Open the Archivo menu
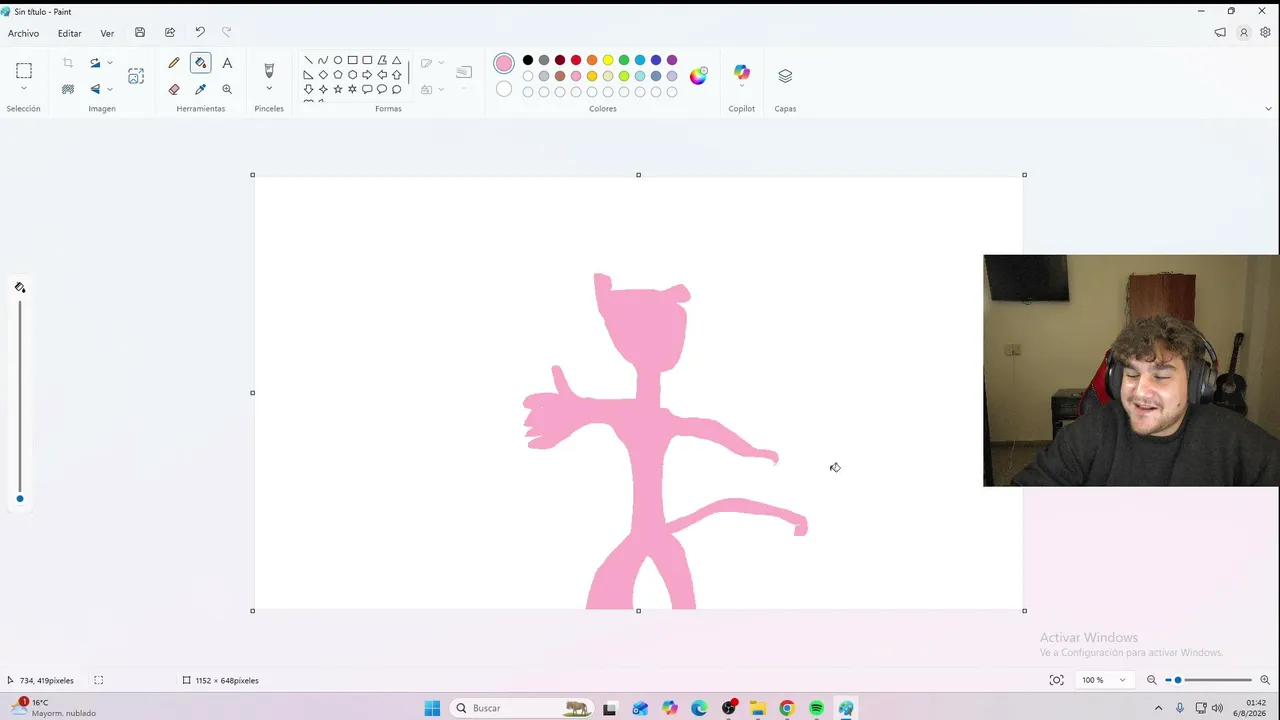 24,33
